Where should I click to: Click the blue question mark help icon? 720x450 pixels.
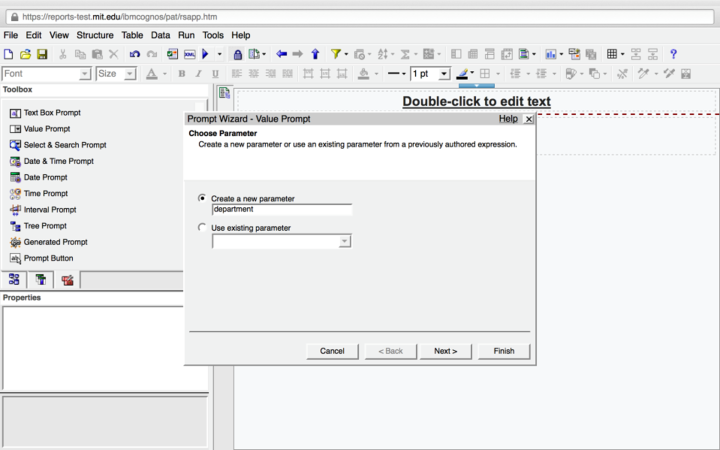(x=673, y=54)
